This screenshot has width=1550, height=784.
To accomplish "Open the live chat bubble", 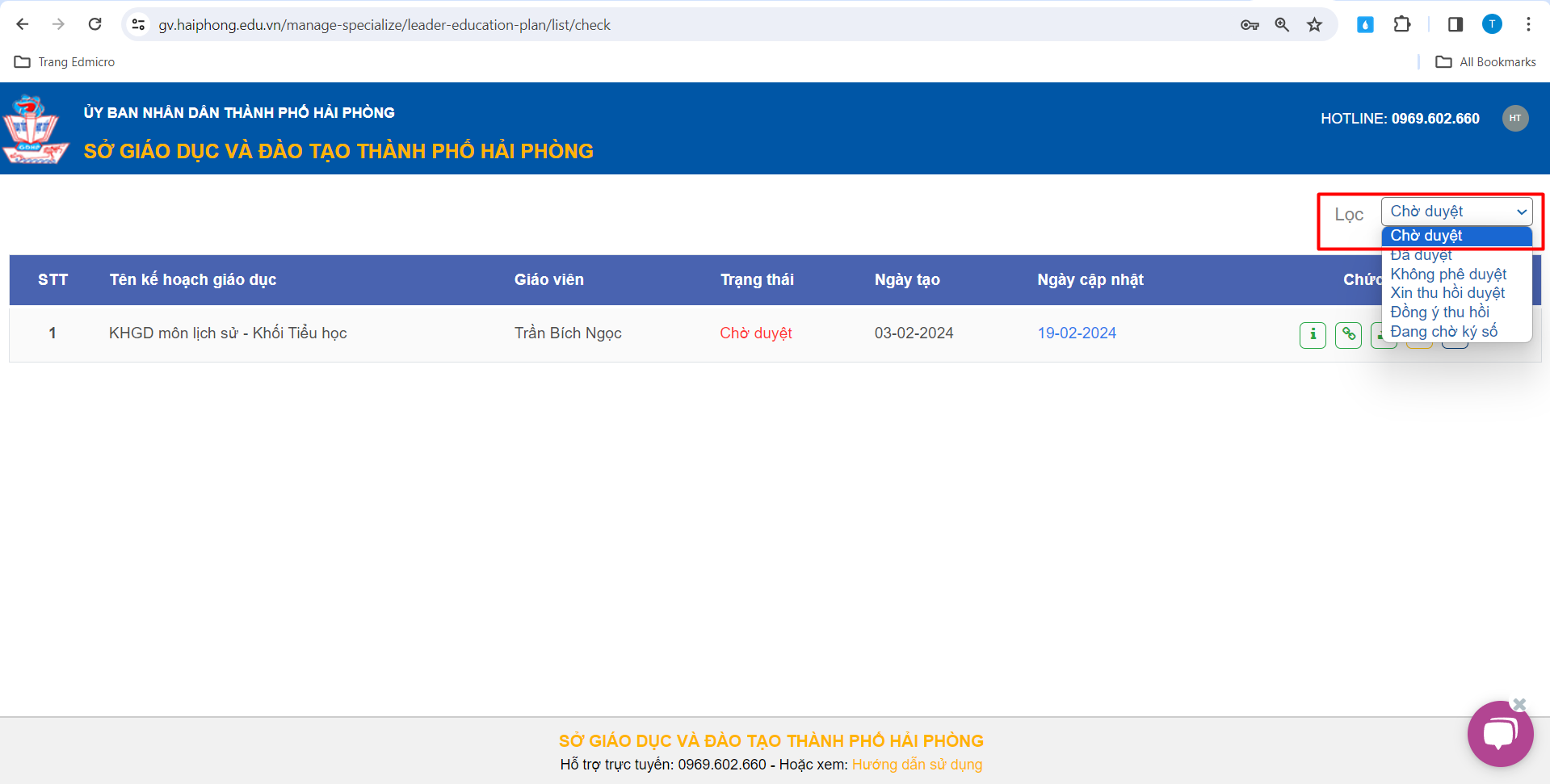I will coord(1499,735).
